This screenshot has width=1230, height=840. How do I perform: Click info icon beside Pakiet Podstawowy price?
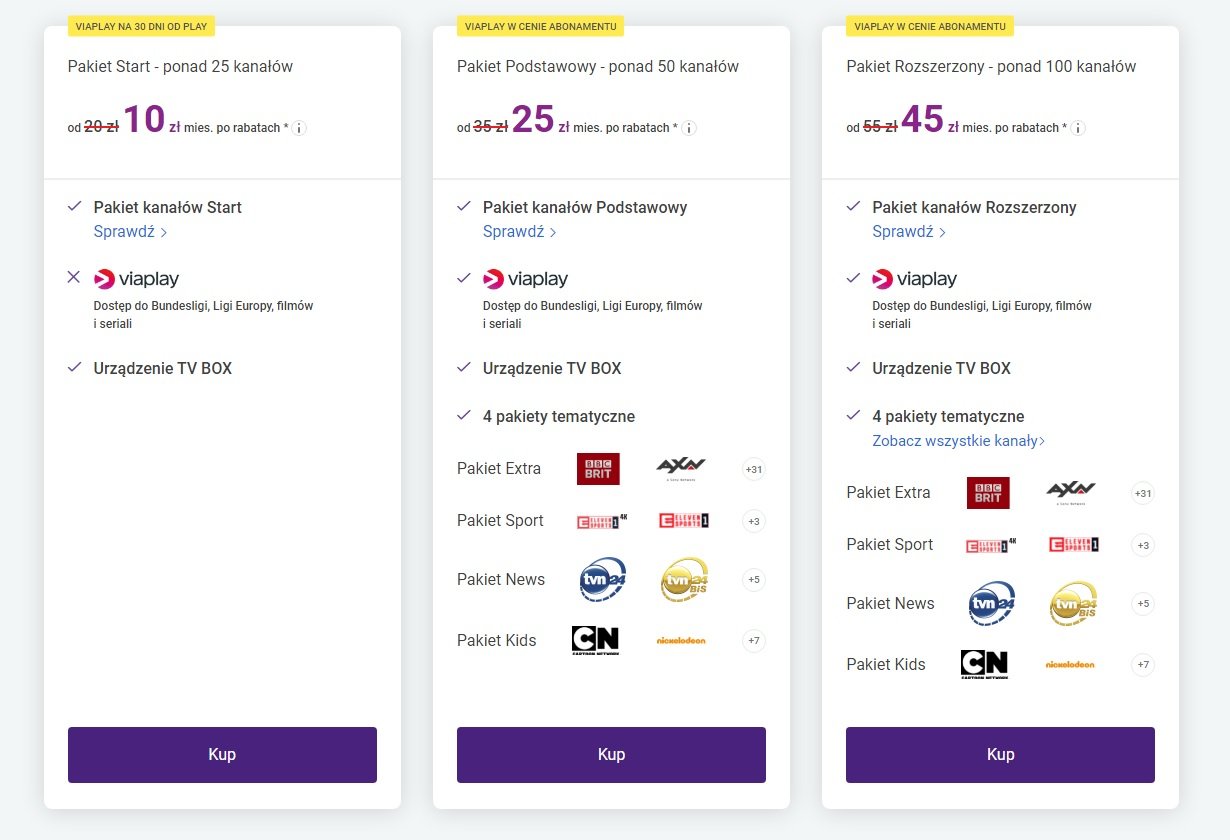(x=689, y=128)
